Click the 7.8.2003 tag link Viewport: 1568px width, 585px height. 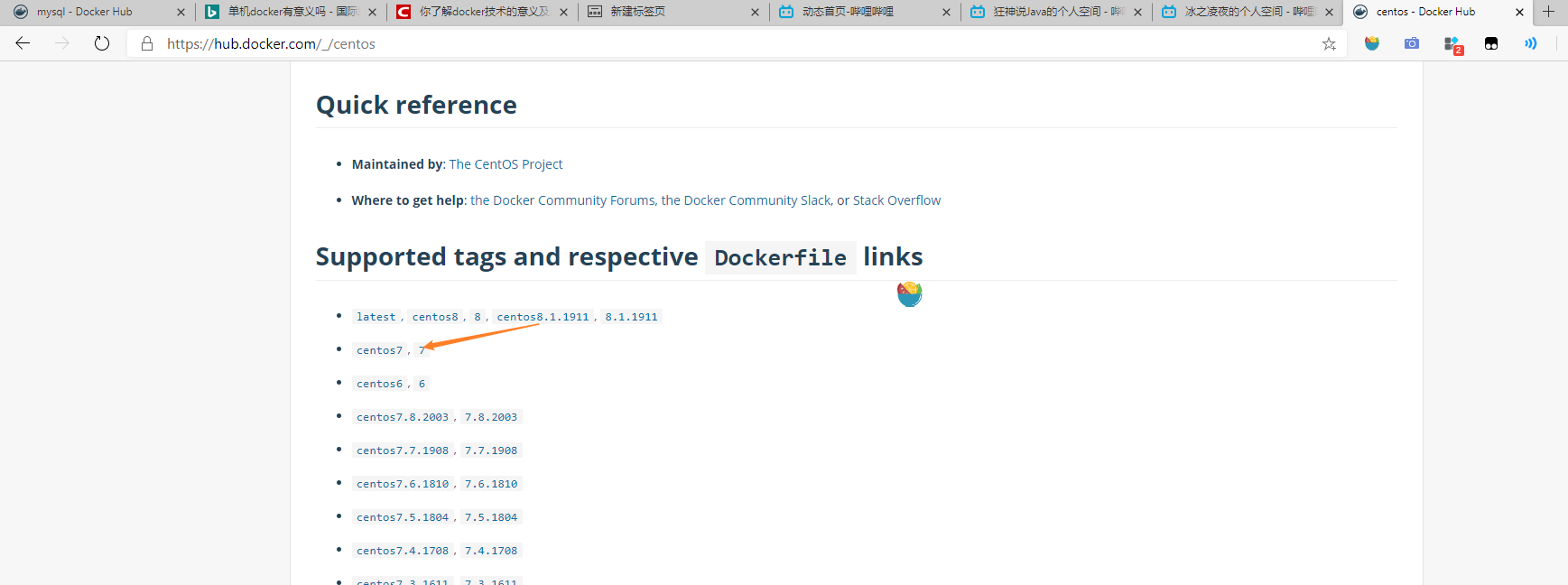pos(491,417)
